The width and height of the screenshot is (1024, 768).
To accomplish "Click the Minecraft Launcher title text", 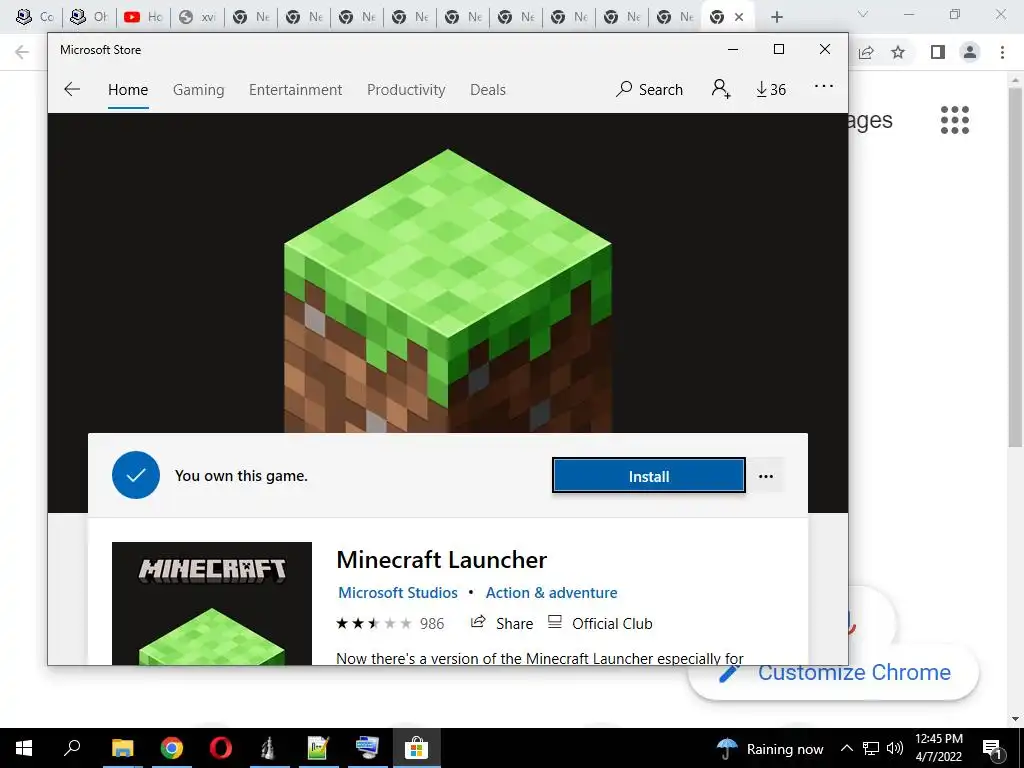I will tap(441, 560).
